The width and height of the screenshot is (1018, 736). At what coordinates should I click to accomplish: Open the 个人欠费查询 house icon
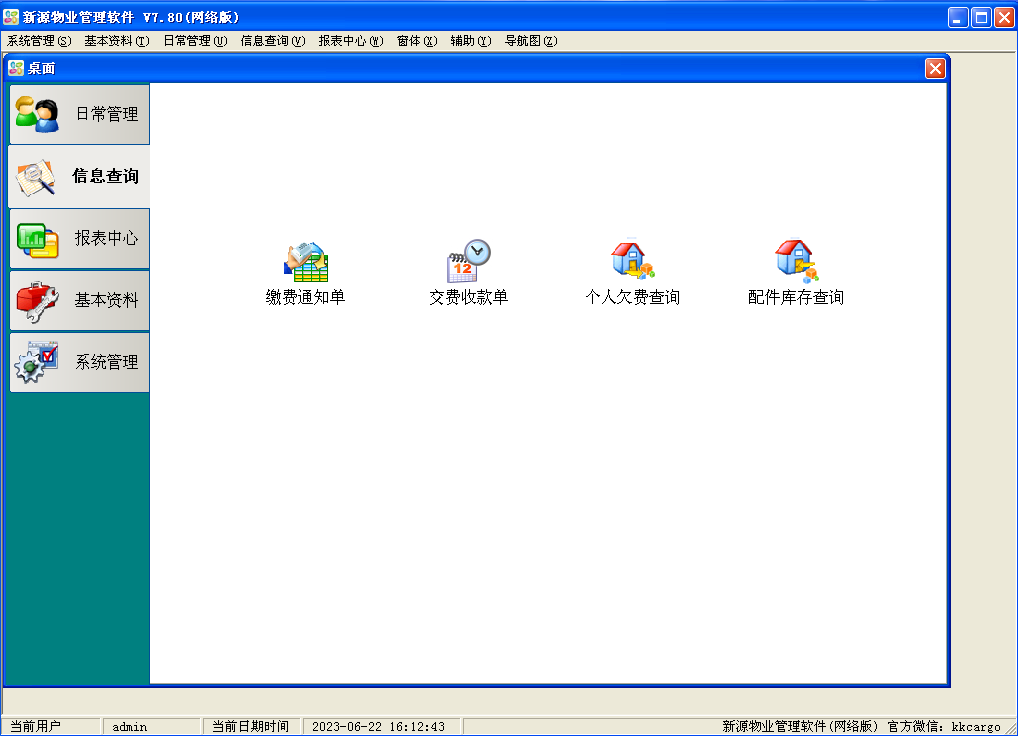[632, 260]
